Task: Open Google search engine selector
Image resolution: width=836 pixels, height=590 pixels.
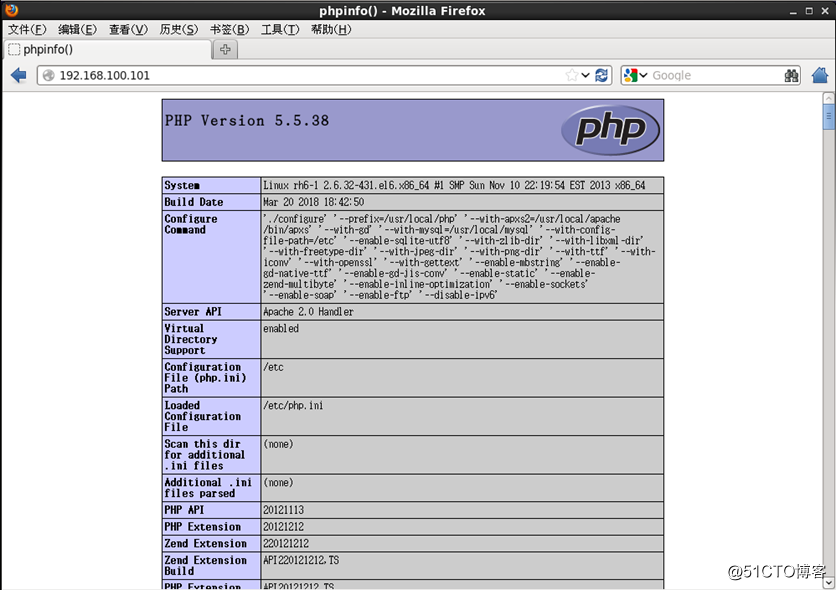Action: [636, 75]
